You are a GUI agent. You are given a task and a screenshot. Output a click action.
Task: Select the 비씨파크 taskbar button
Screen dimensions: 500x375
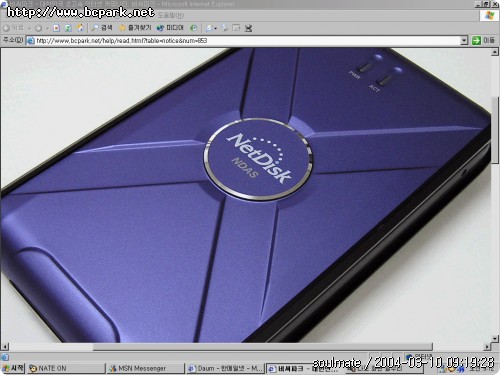(305, 368)
